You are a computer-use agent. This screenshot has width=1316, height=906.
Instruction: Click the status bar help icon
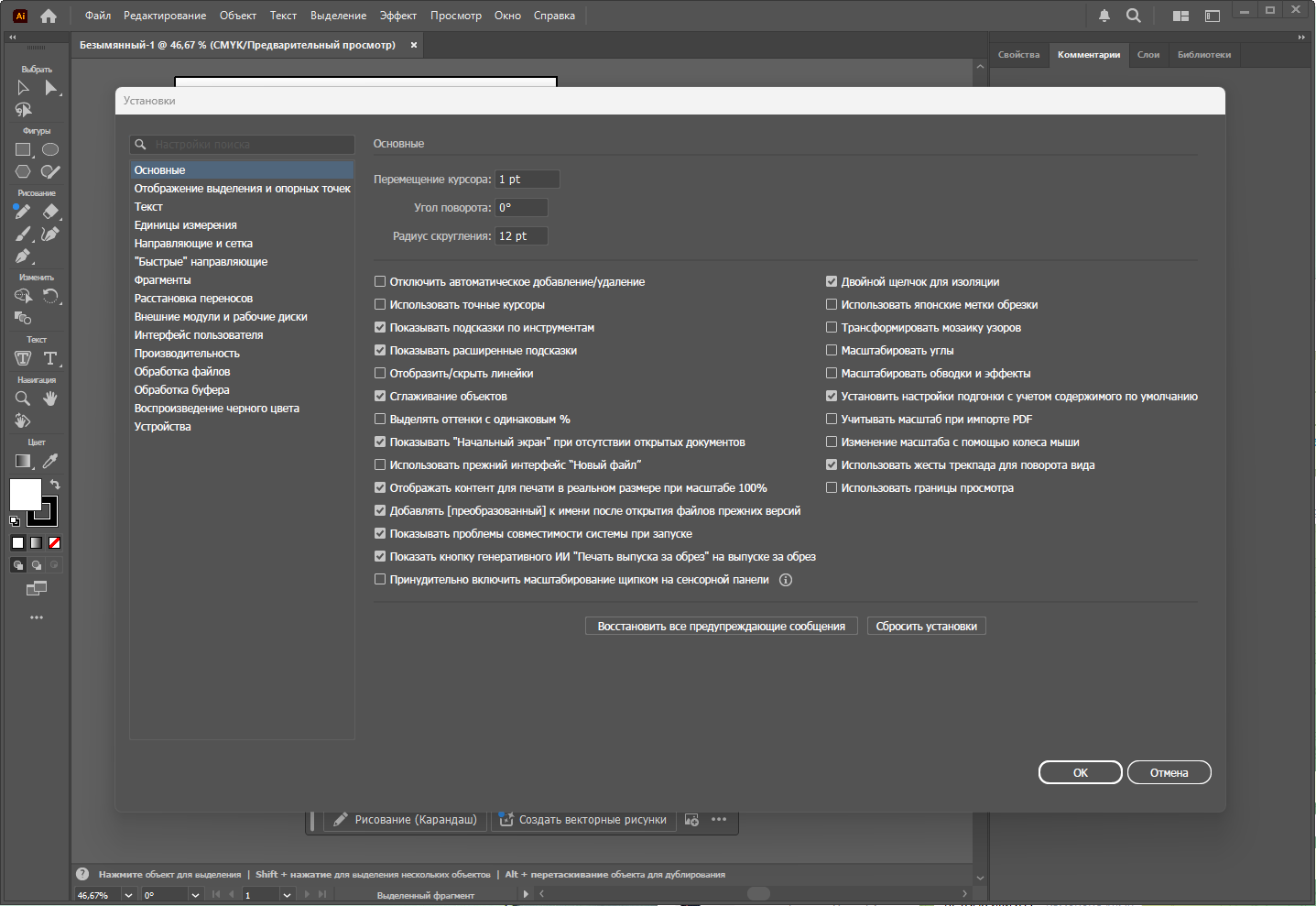tap(82, 874)
